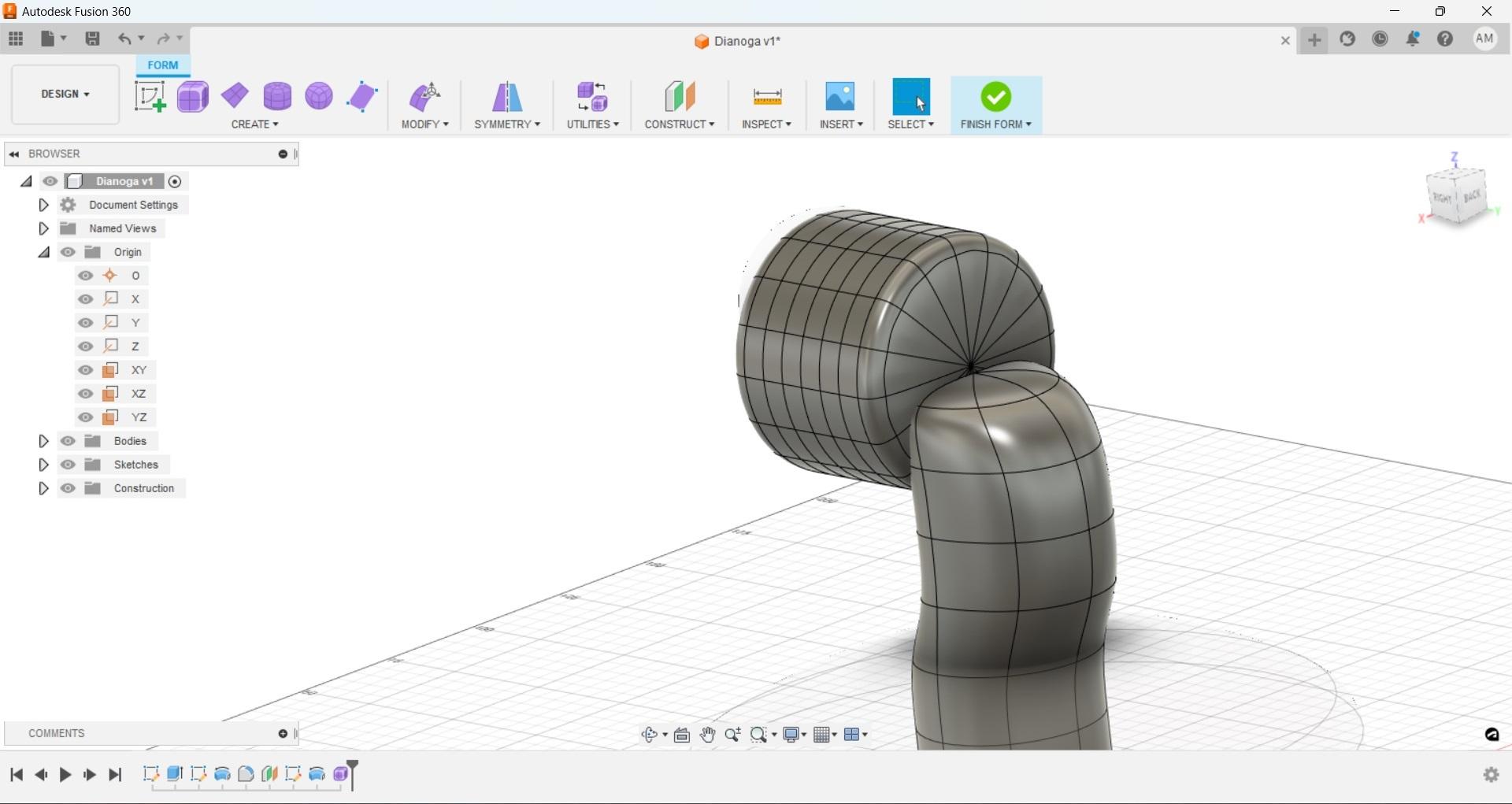The height and width of the screenshot is (804, 1512).
Task: Click the Utilities convert icon
Action: click(x=592, y=96)
